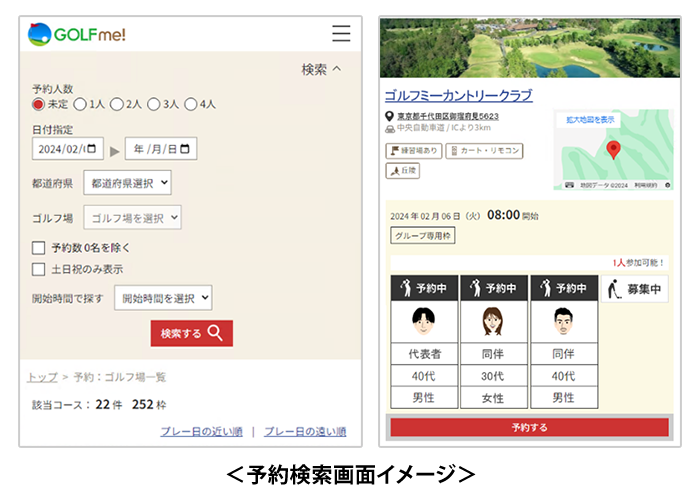This screenshot has height=500, width=700.
Task: Open the ゴルフミーカントリークラブ link
Action: click(x=458, y=96)
